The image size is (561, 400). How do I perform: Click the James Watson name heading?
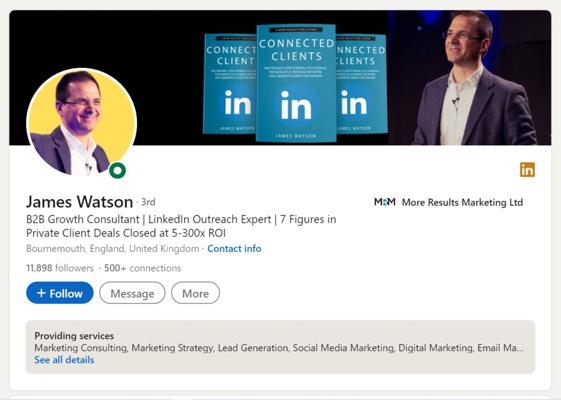79,202
